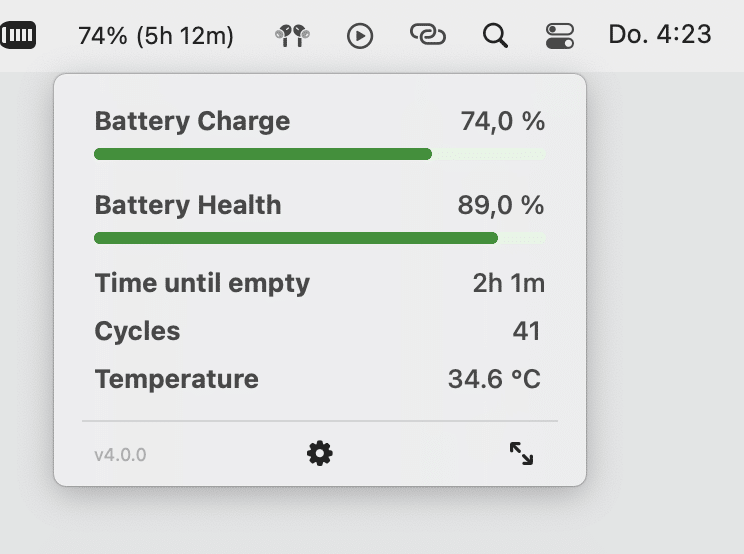This screenshot has height=554, width=744.
Task: Click the 89,0 % battery health value
Action: (501, 205)
